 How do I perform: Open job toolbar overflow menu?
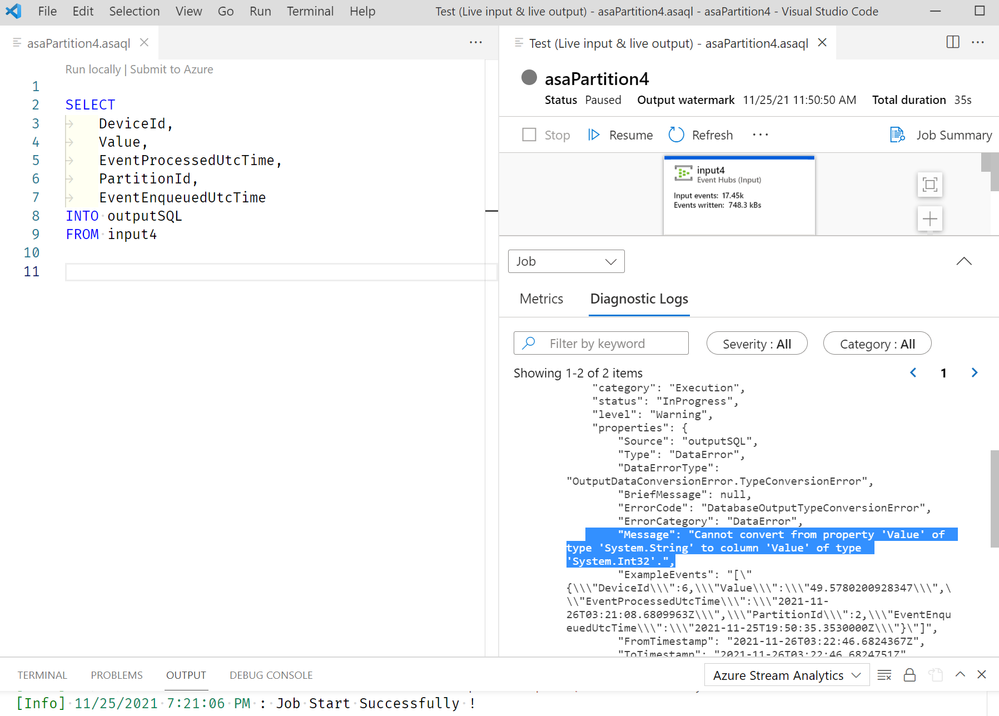[x=760, y=135]
